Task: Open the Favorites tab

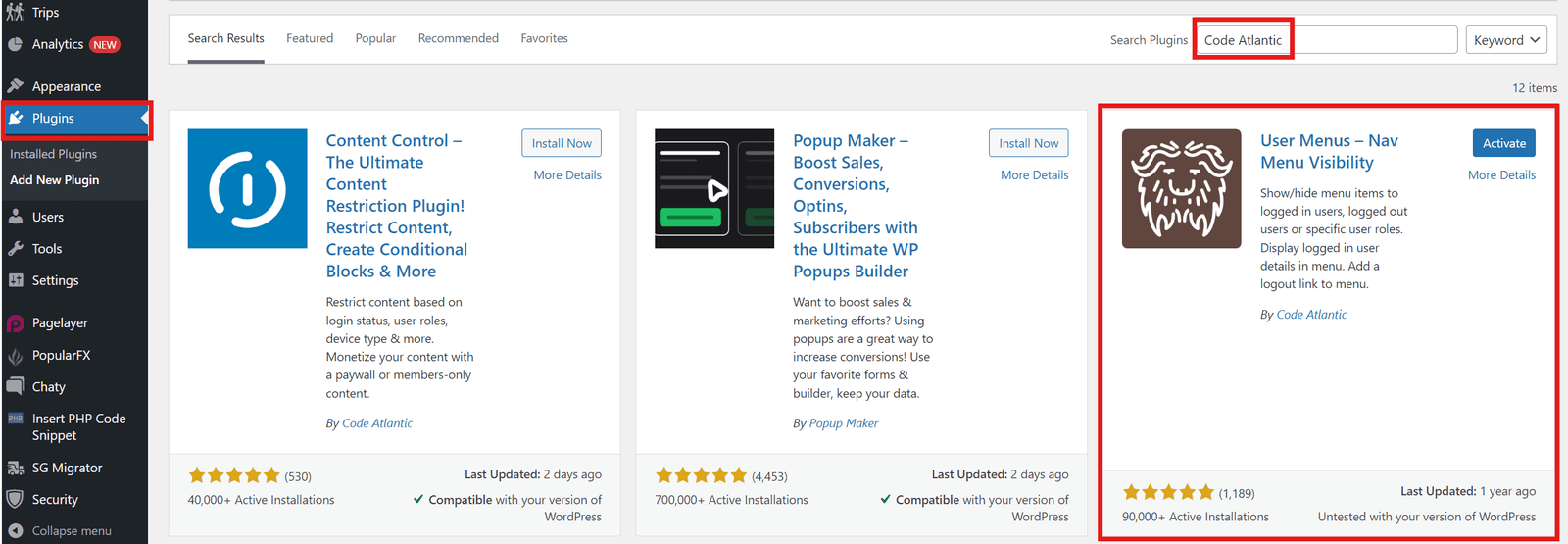Action: (x=544, y=38)
